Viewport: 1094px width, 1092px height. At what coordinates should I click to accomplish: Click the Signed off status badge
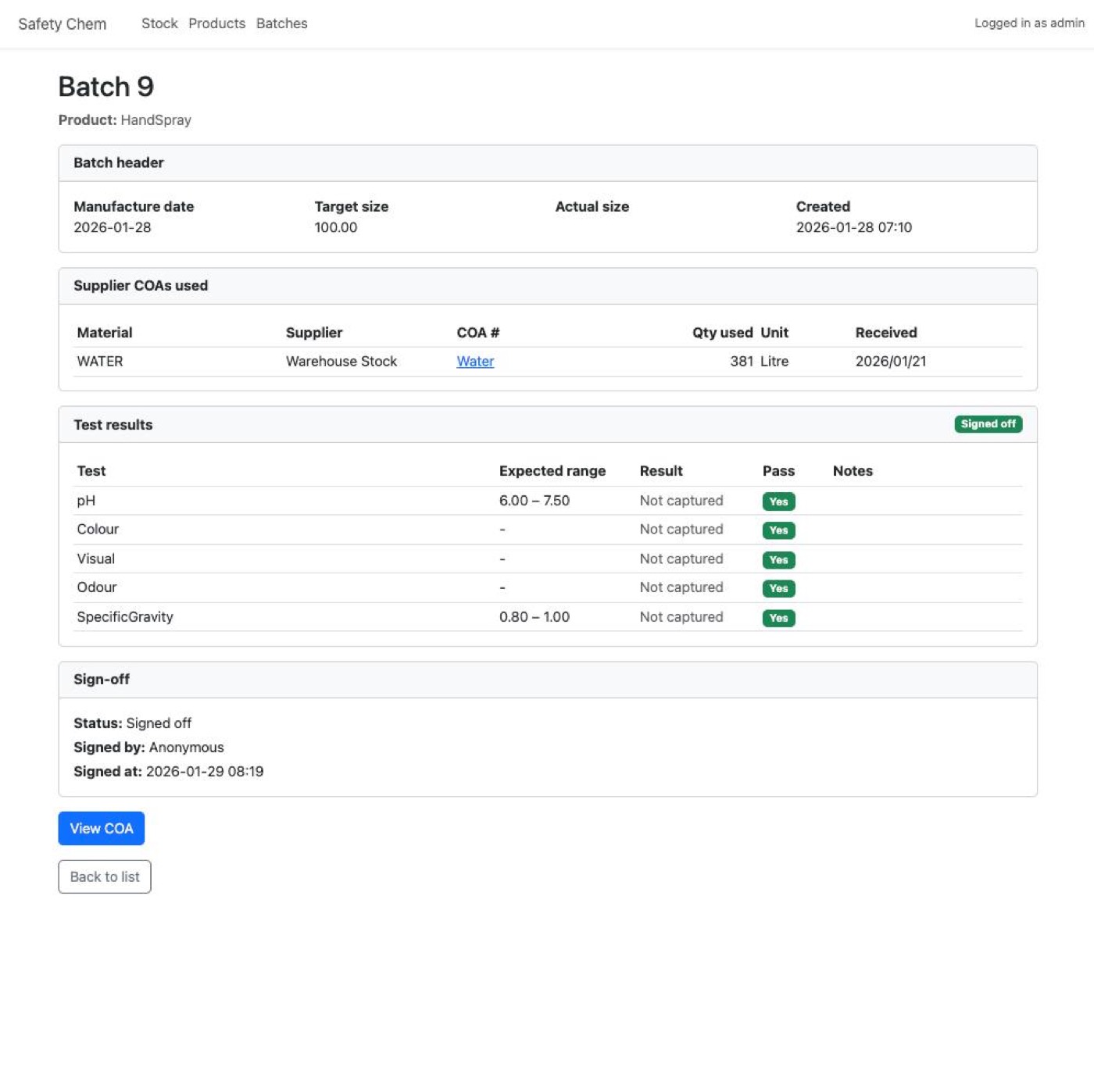(988, 424)
